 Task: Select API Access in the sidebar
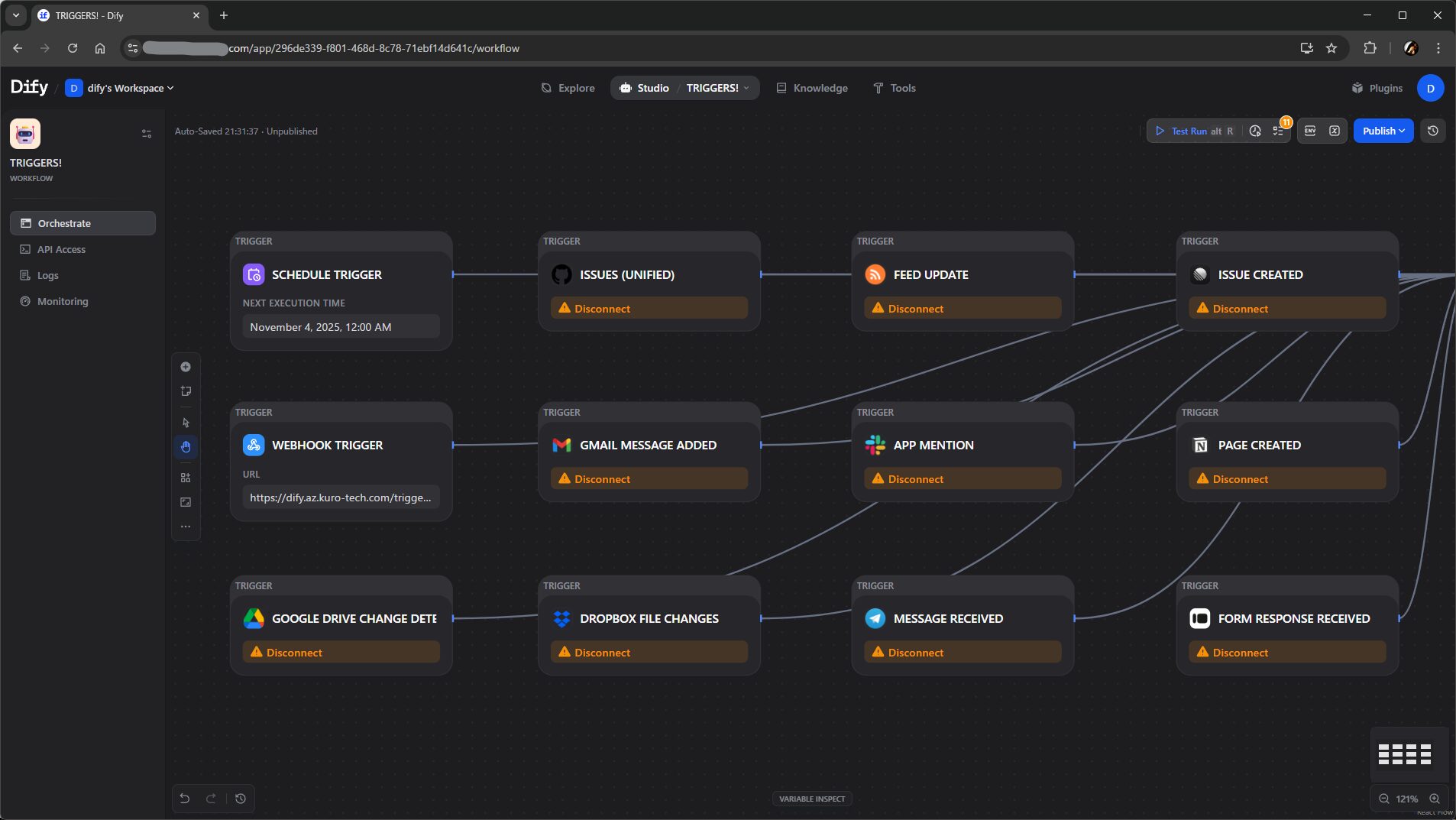point(61,249)
